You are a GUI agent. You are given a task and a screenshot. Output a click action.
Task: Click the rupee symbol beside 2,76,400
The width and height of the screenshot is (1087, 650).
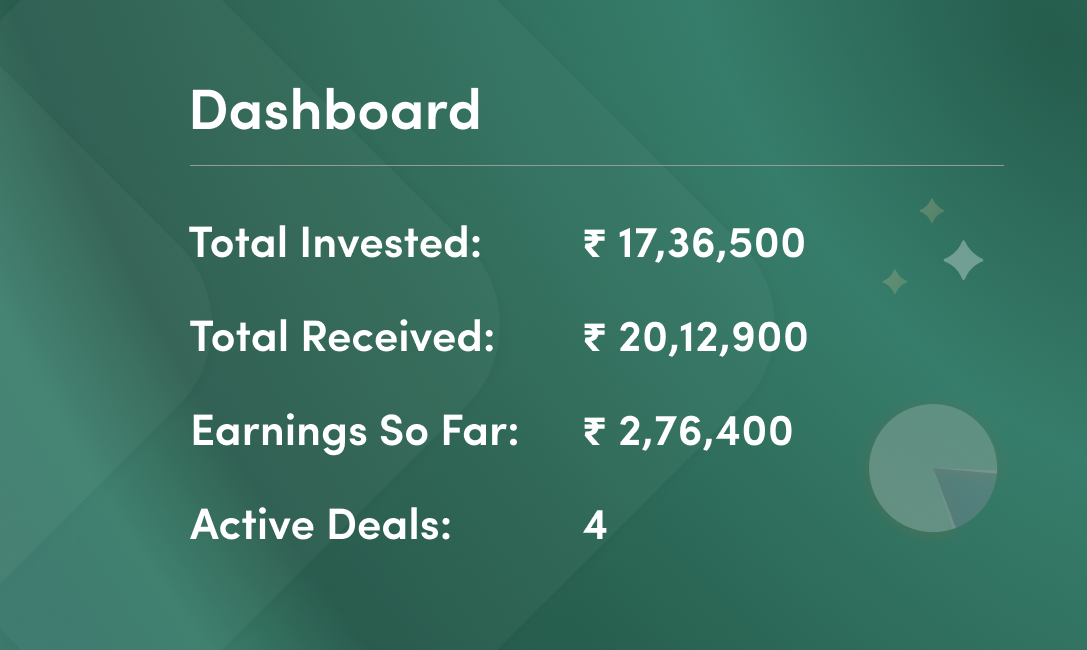(x=594, y=431)
